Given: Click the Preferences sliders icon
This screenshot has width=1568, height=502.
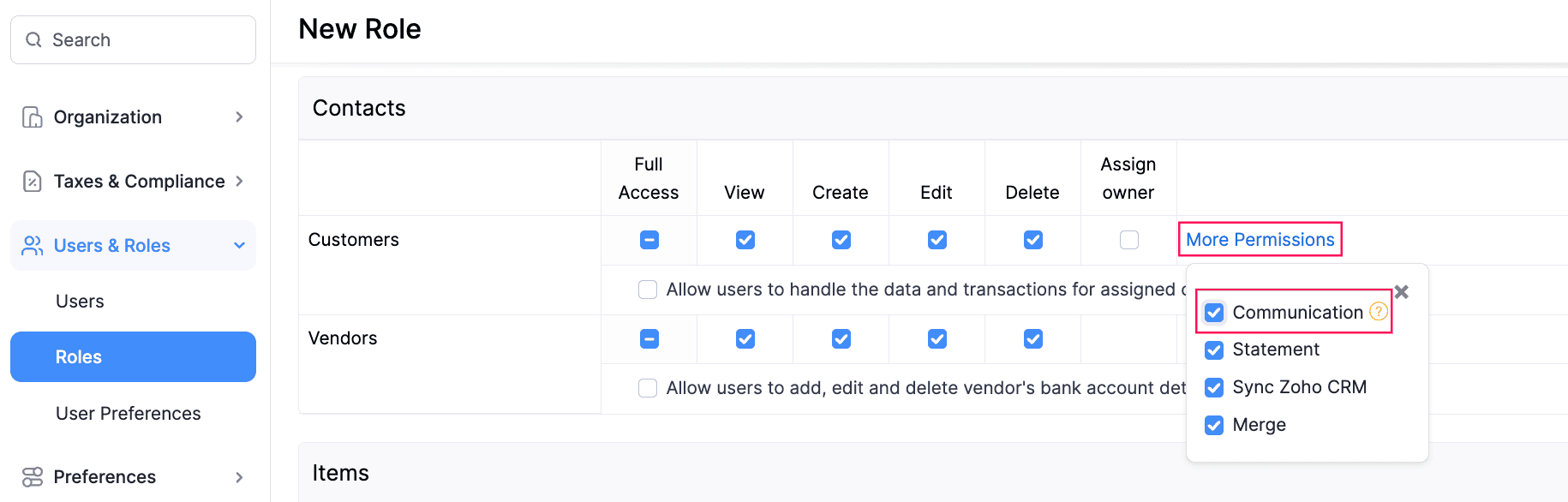Looking at the screenshot, I should 33,477.
